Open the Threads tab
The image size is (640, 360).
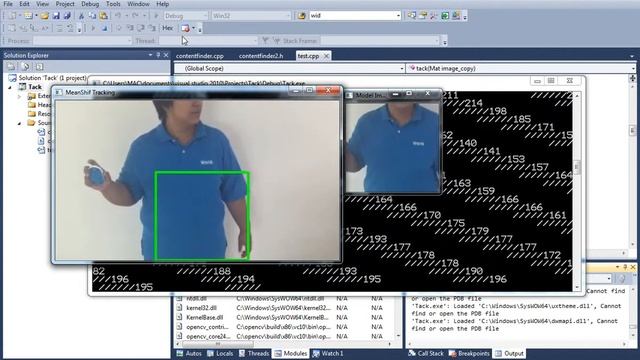pos(254,353)
